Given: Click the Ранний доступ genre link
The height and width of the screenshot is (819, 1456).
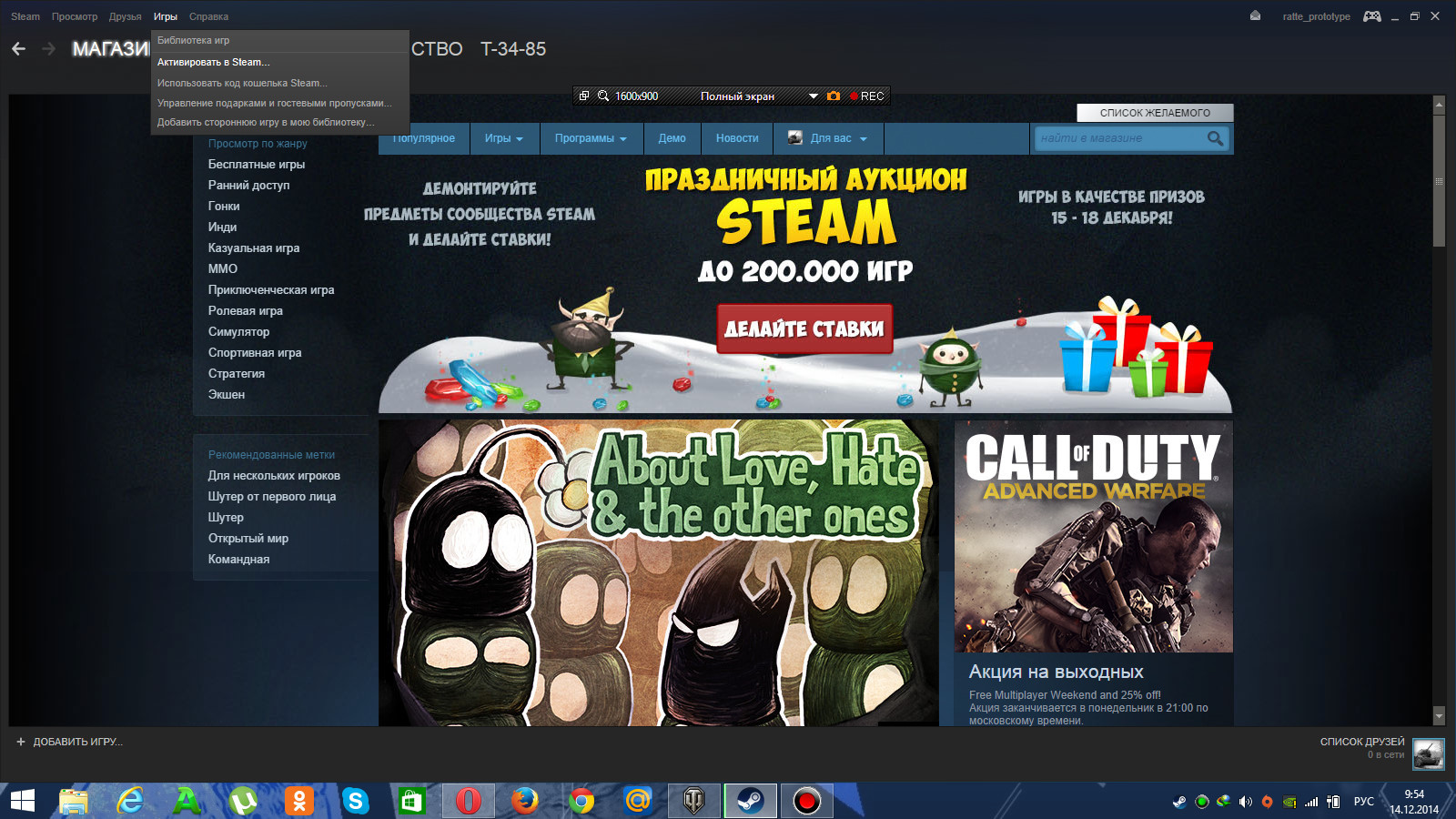Looking at the screenshot, I should [248, 186].
